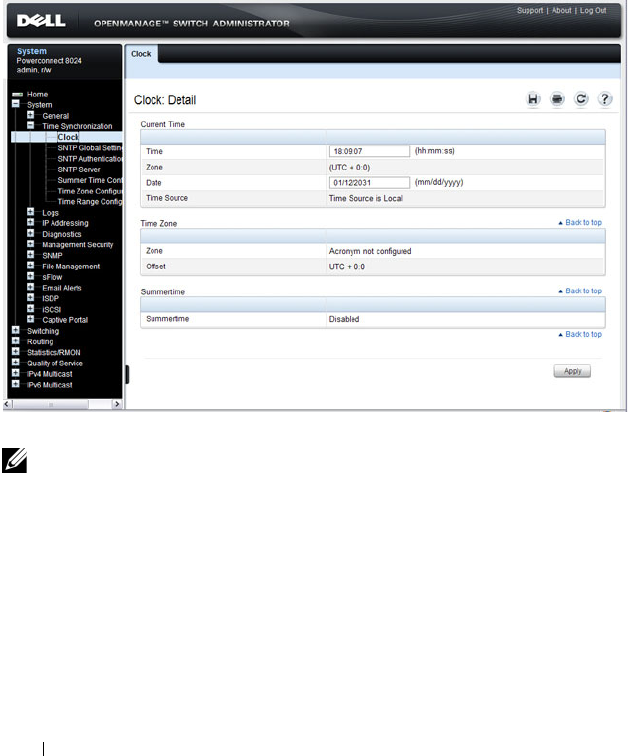641x756 pixels.
Task: Click the 'Time Source is Local' text
Action: tap(366, 198)
